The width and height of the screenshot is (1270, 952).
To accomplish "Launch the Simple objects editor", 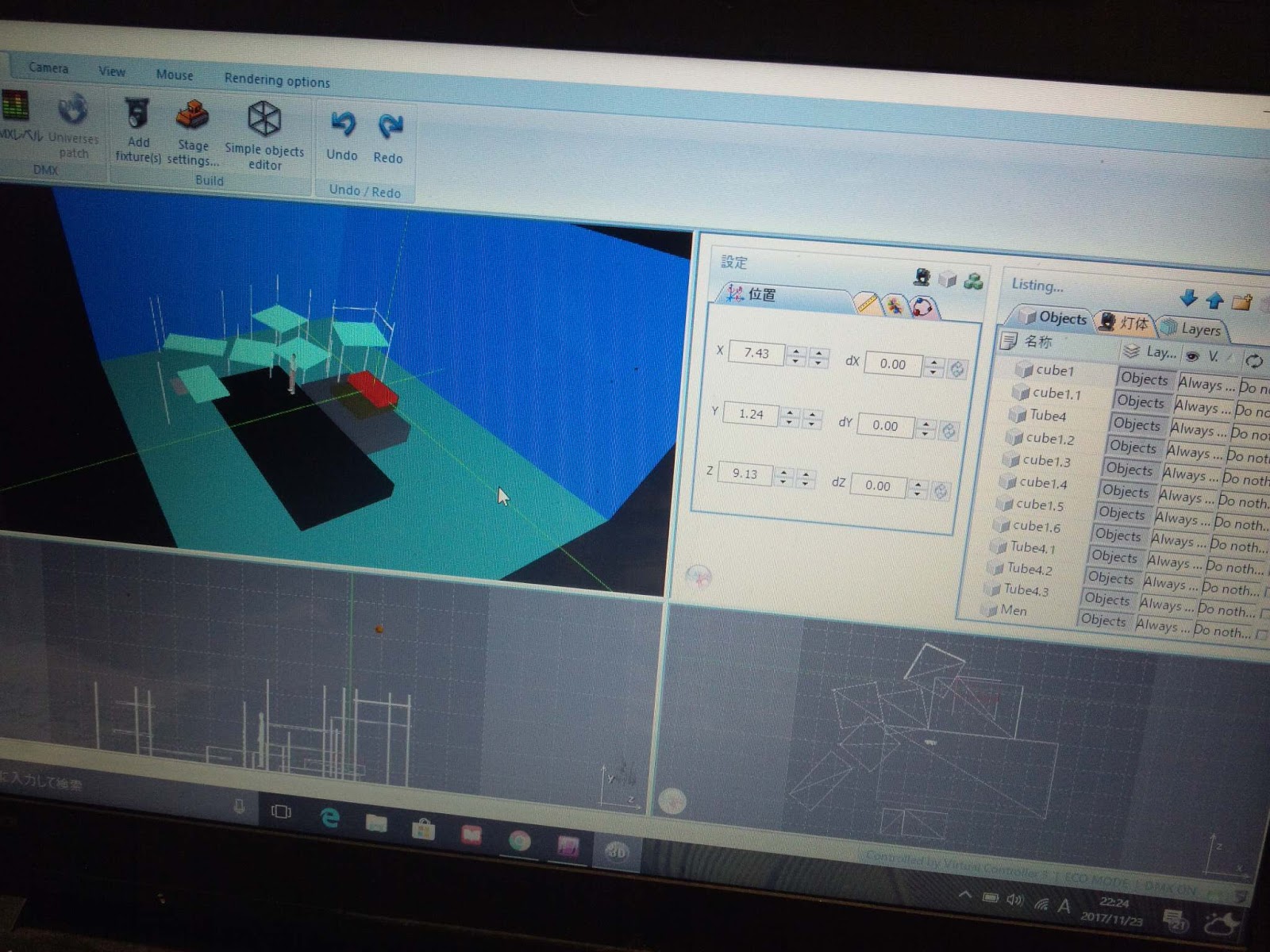I will tap(264, 136).
